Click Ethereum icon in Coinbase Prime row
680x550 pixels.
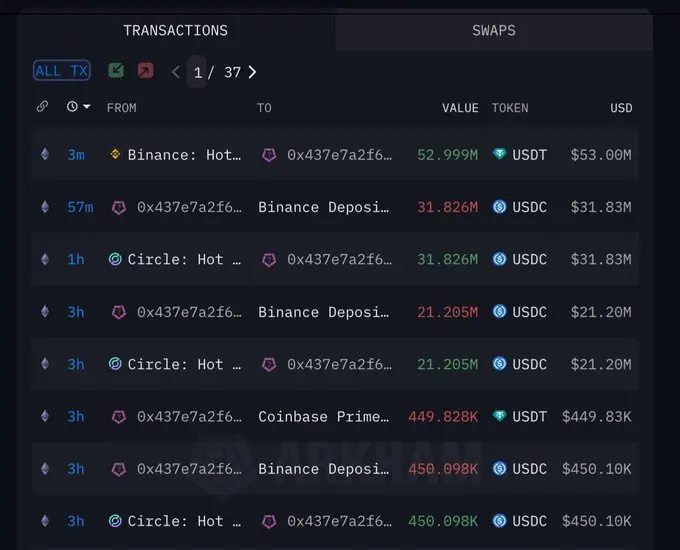[x=45, y=416]
